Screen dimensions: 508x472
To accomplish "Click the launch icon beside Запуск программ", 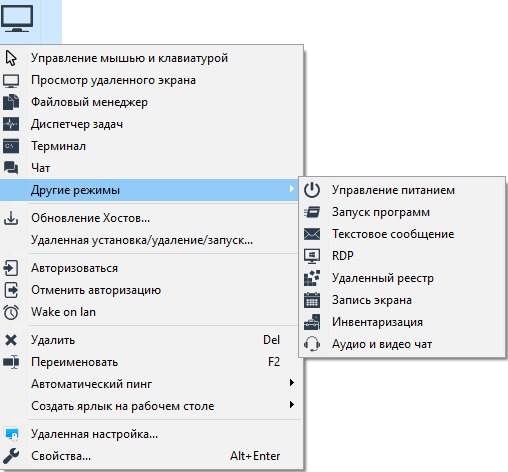I will [312, 212].
